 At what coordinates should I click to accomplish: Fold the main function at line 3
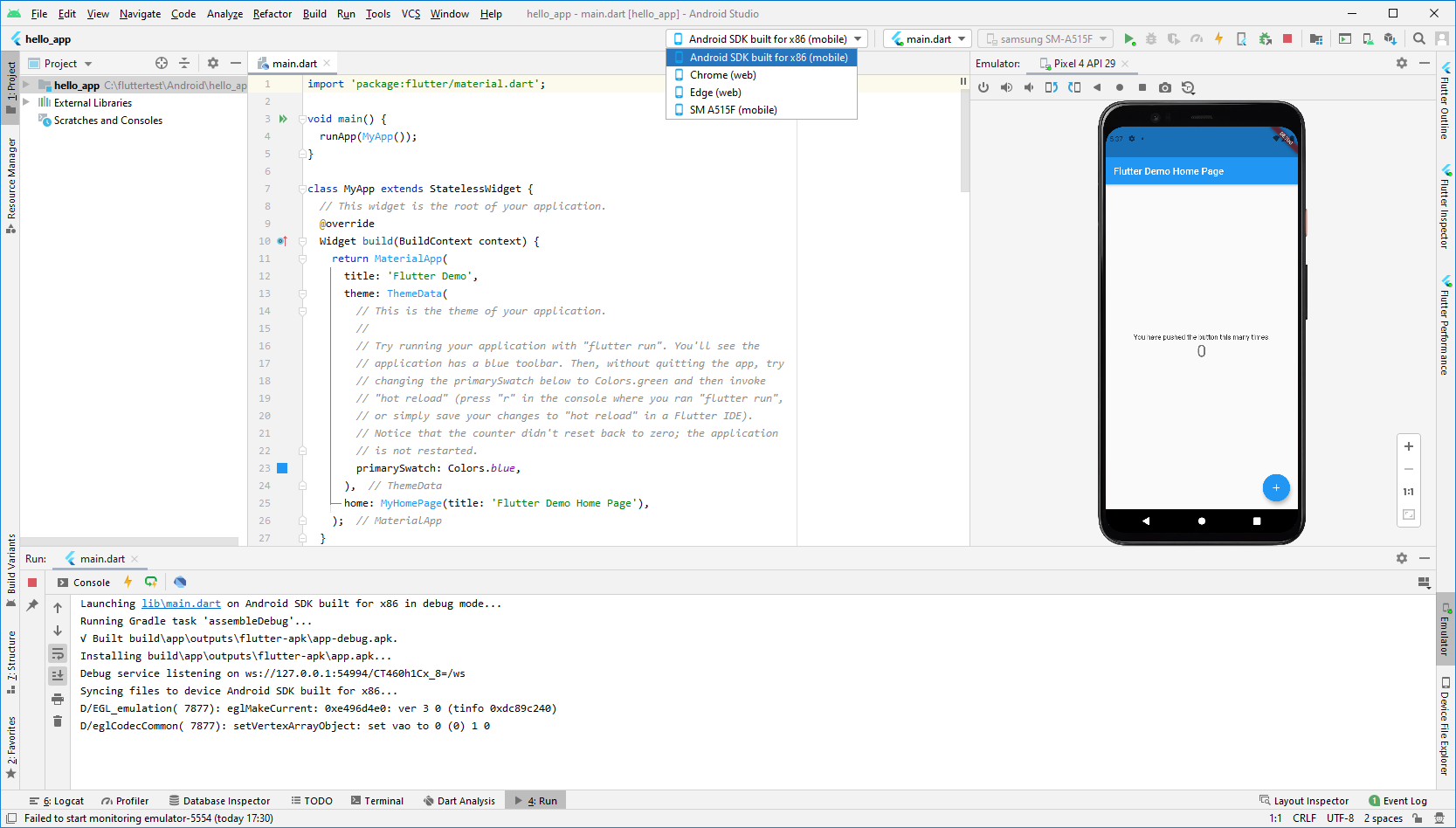302,119
